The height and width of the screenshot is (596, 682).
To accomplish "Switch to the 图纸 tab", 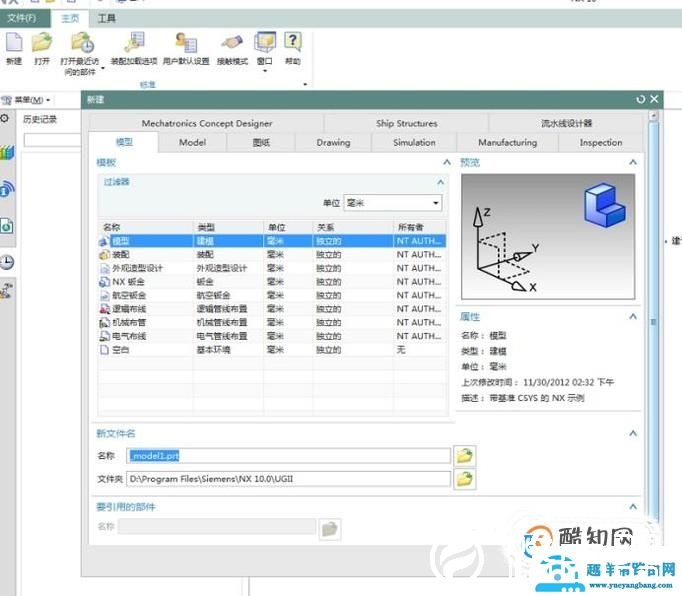I will [261, 143].
